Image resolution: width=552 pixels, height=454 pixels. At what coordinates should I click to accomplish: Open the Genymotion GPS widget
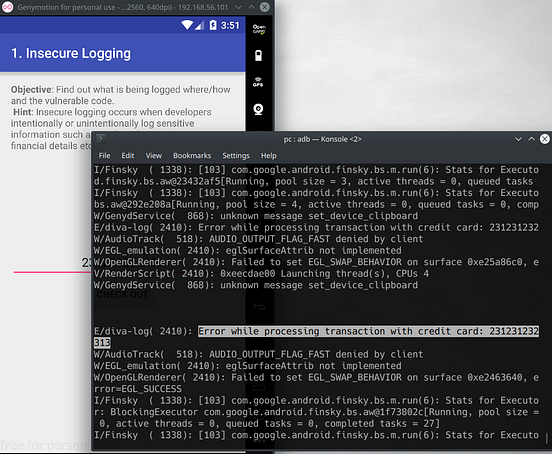pos(258,82)
